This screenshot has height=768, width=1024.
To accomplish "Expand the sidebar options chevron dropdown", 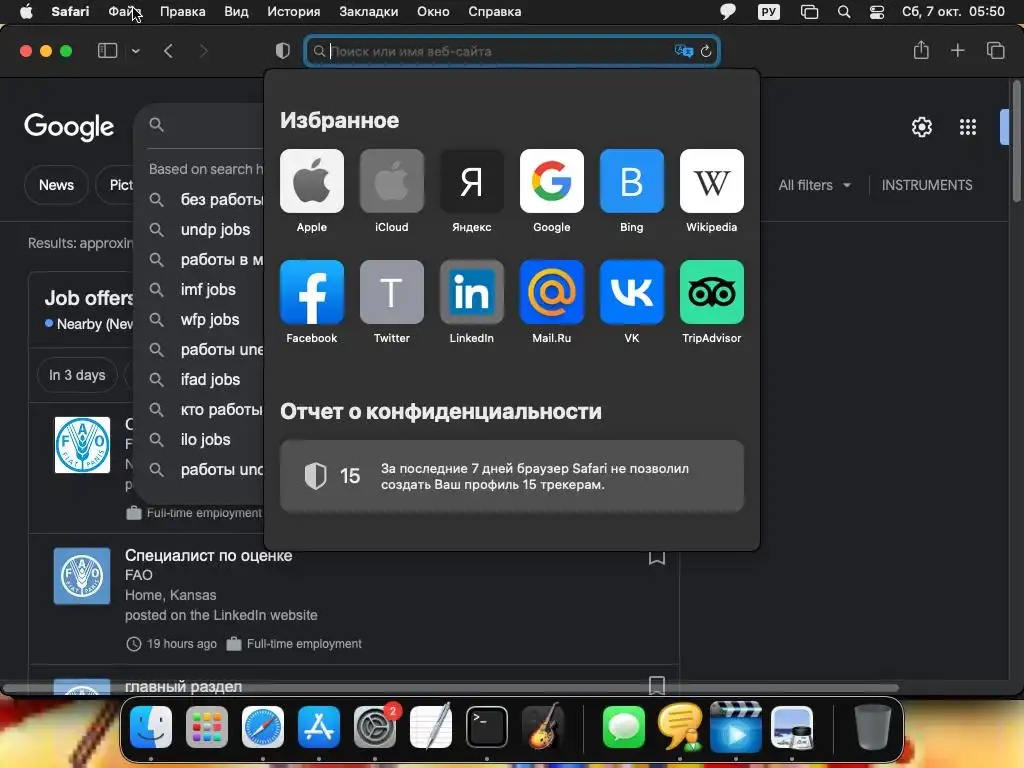I will point(135,51).
